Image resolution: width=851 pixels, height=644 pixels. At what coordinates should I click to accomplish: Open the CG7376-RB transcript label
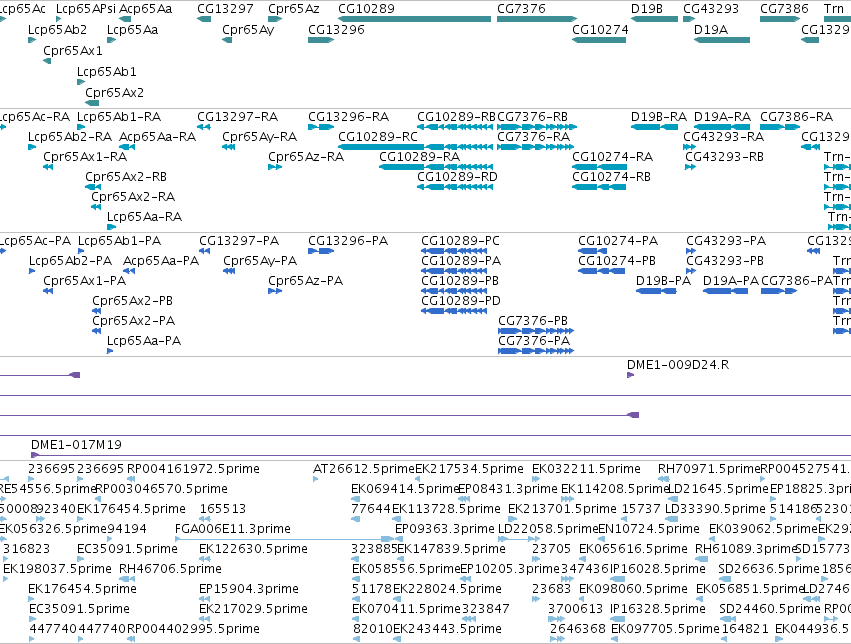(x=532, y=117)
